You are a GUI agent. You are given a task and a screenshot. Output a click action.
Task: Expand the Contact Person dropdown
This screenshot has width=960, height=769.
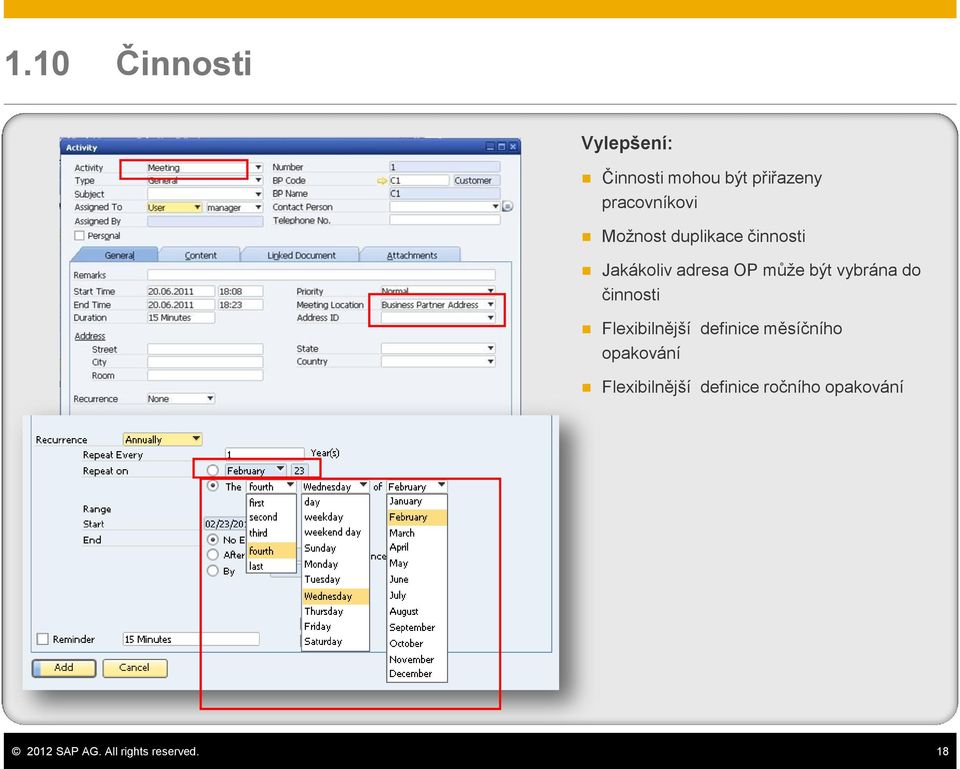[x=495, y=207]
